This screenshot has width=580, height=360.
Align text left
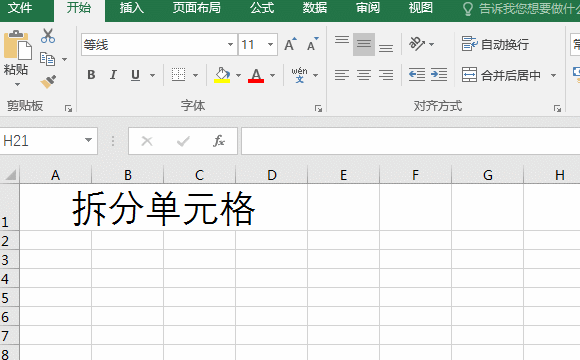point(342,75)
